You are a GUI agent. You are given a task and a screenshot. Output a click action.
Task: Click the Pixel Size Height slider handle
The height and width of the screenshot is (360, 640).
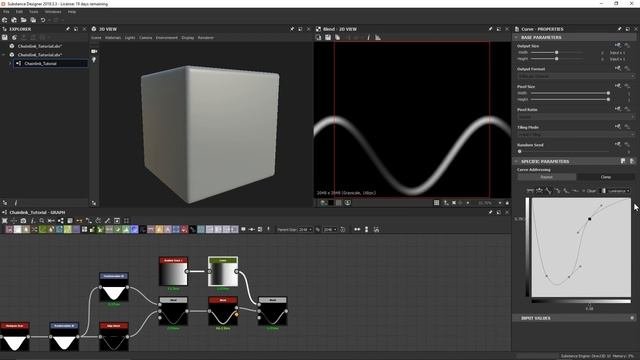coord(608,99)
